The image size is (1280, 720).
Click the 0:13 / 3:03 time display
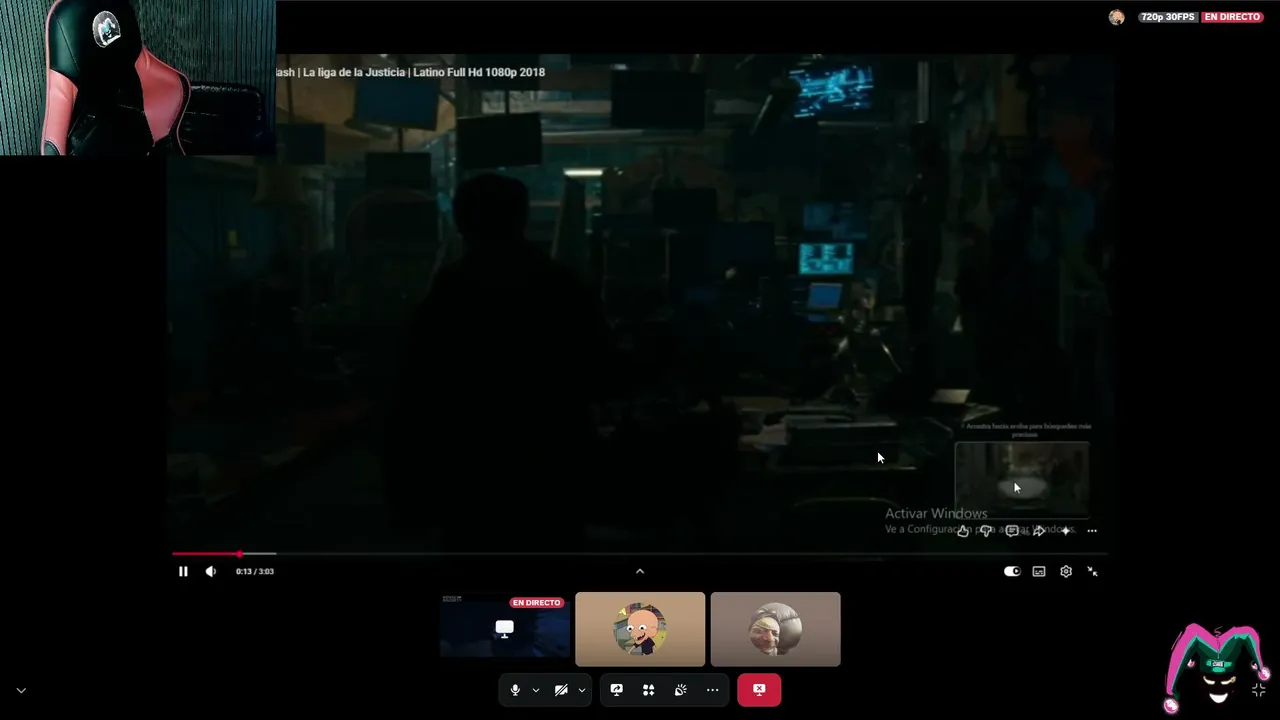(x=255, y=571)
